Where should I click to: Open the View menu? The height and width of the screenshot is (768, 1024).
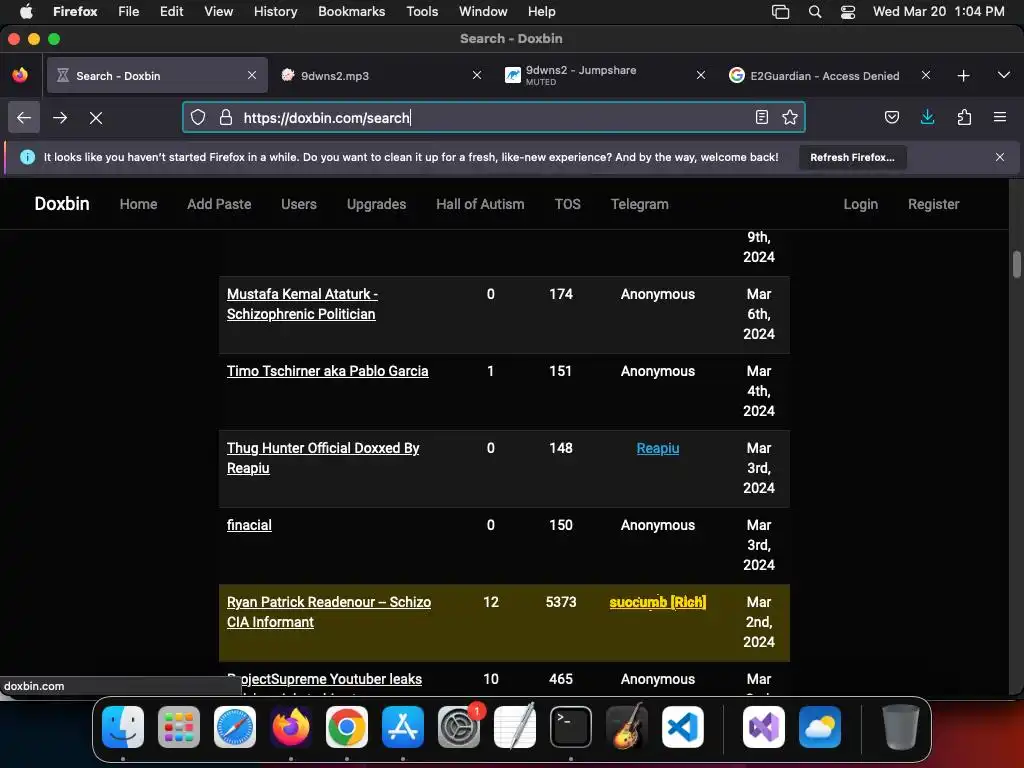pos(219,12)
